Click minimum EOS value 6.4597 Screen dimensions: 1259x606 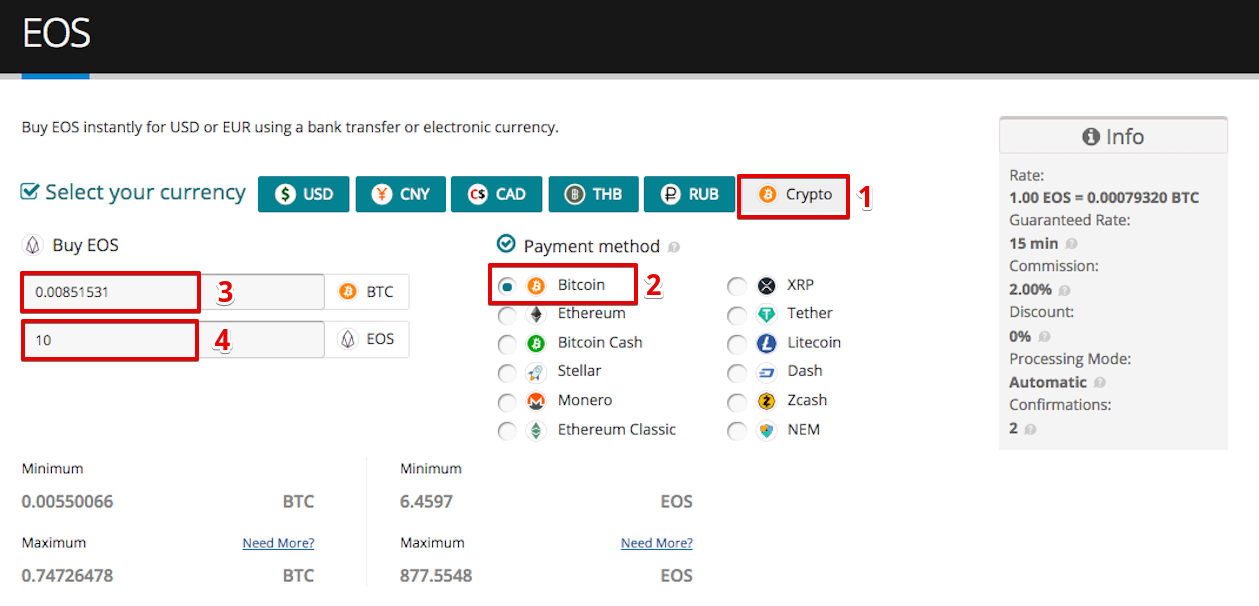coord(427,501)
